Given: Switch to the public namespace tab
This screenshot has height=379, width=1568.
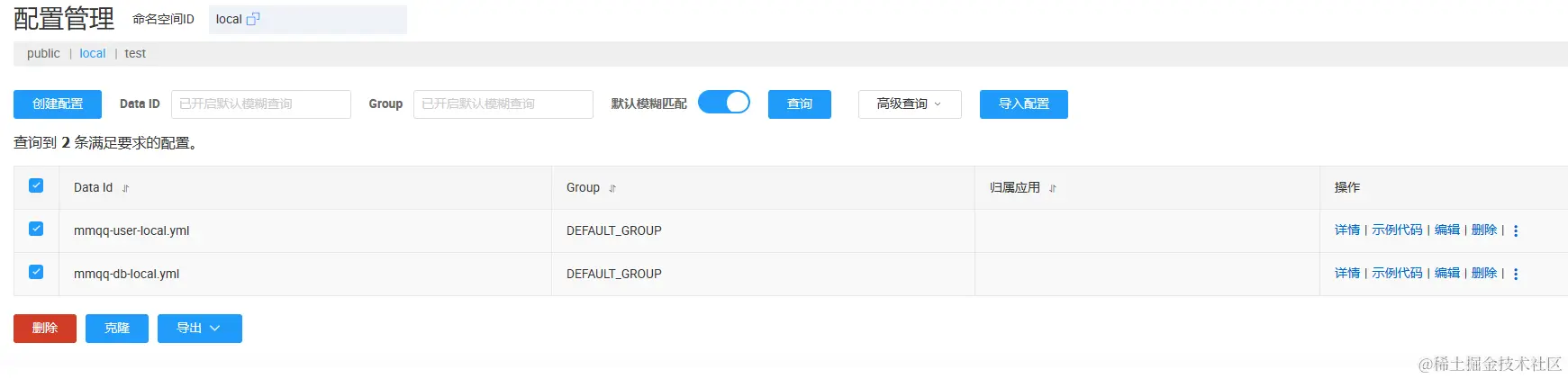Looking at the screenshot, I should [43, 54].
